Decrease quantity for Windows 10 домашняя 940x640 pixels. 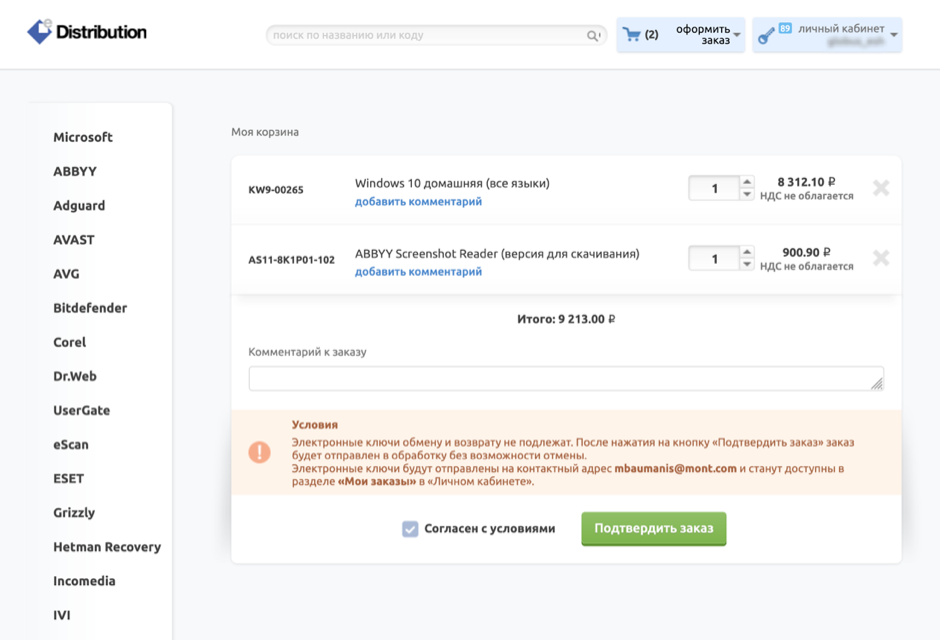(746, 194)
